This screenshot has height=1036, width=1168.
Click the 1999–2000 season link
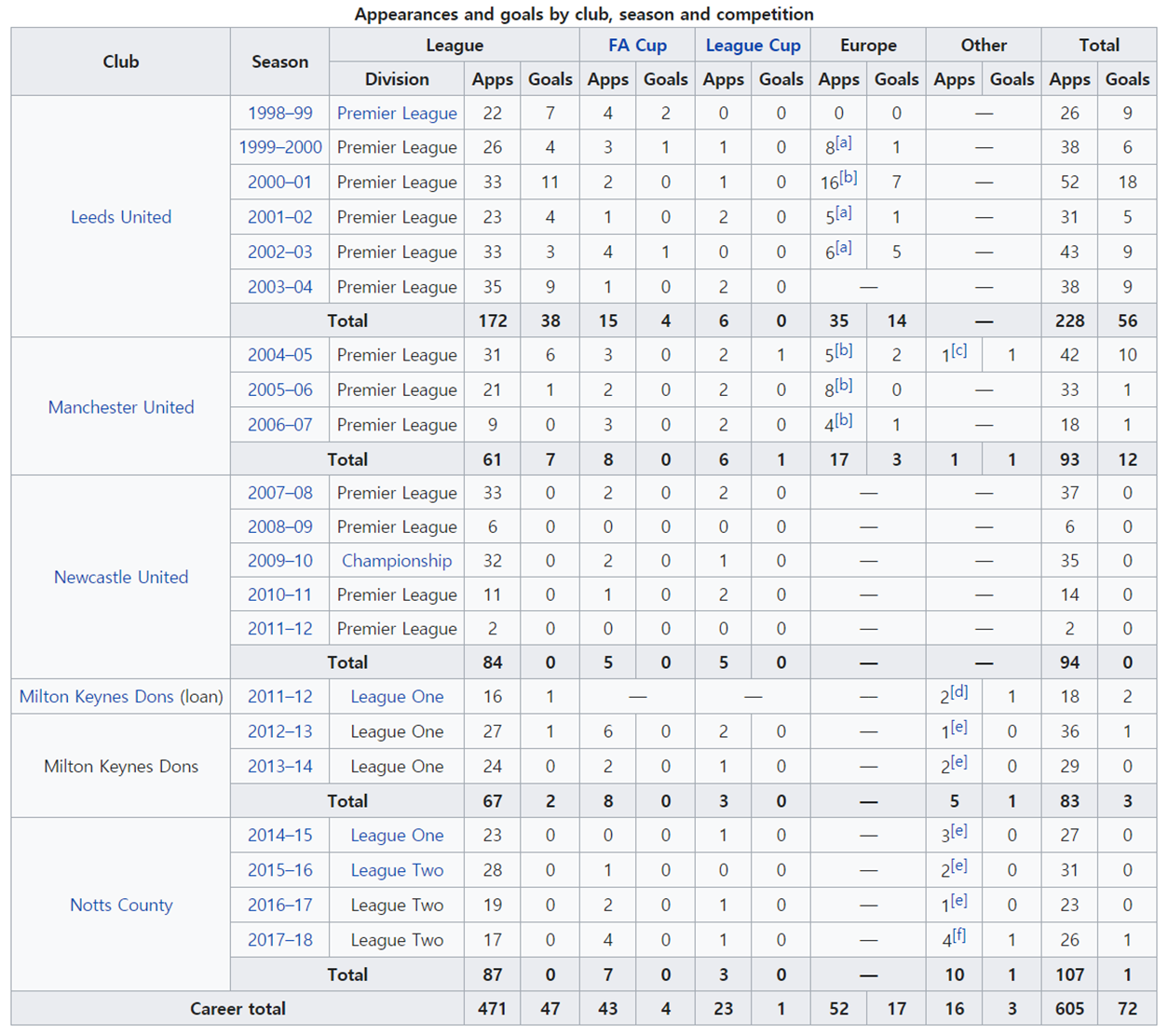point(279,147)
